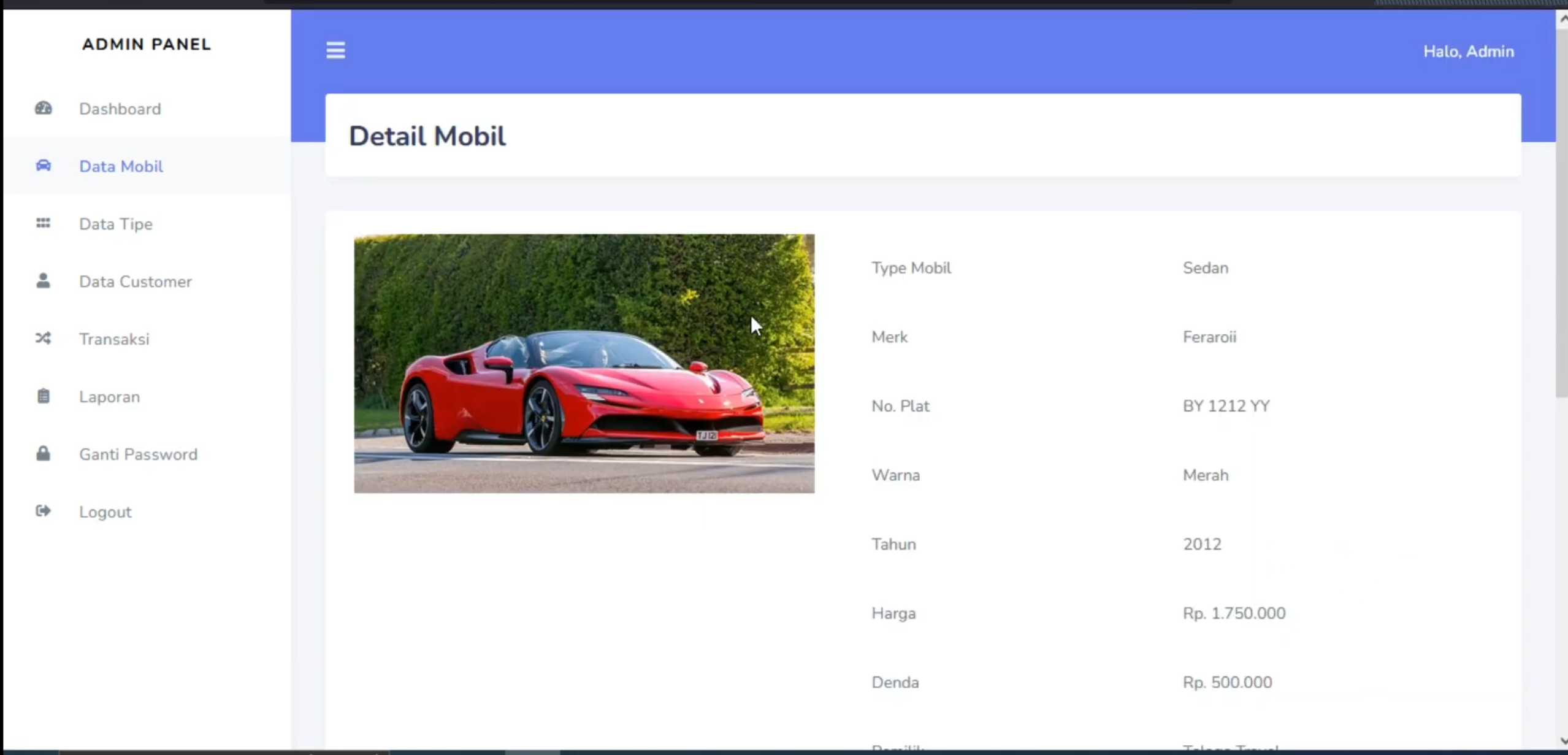This screenshot has height=755, width=1568.
Task: Click the grid icon beside Data Tipe
Action: click(43, 223)
